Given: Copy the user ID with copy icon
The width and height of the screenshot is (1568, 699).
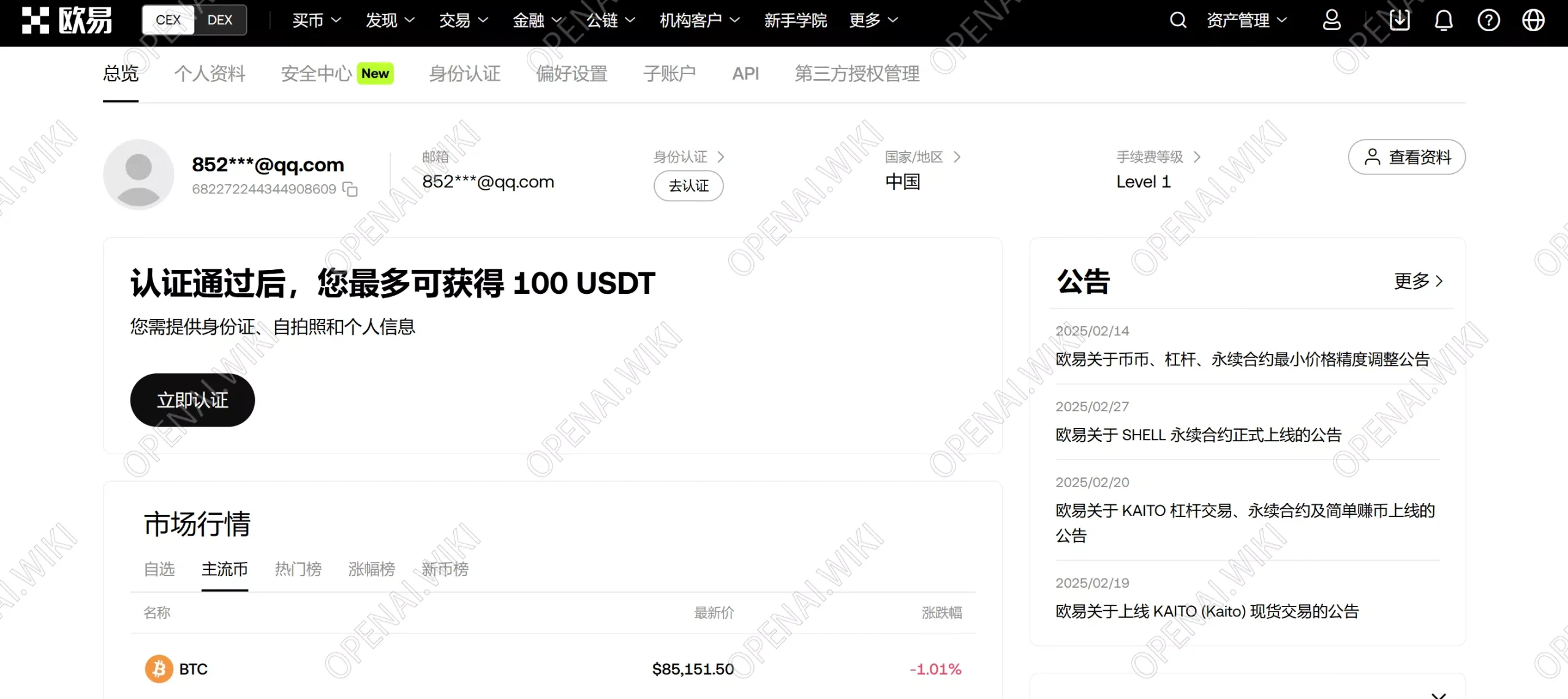Looking at the screenshot, I should click(350, 189).
